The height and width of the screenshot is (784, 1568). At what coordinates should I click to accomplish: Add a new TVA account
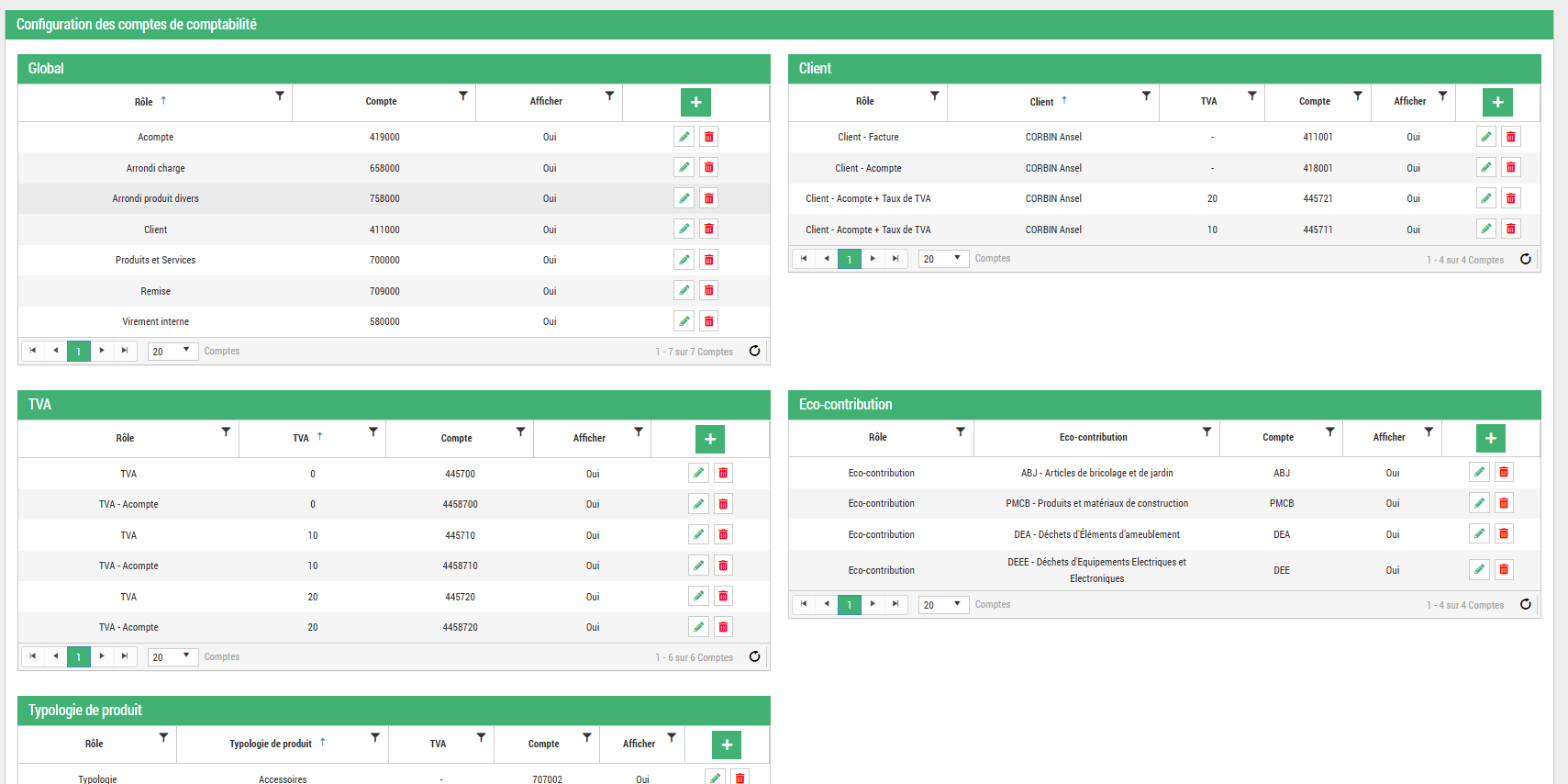pyautogui.click(x=709, y=439)
